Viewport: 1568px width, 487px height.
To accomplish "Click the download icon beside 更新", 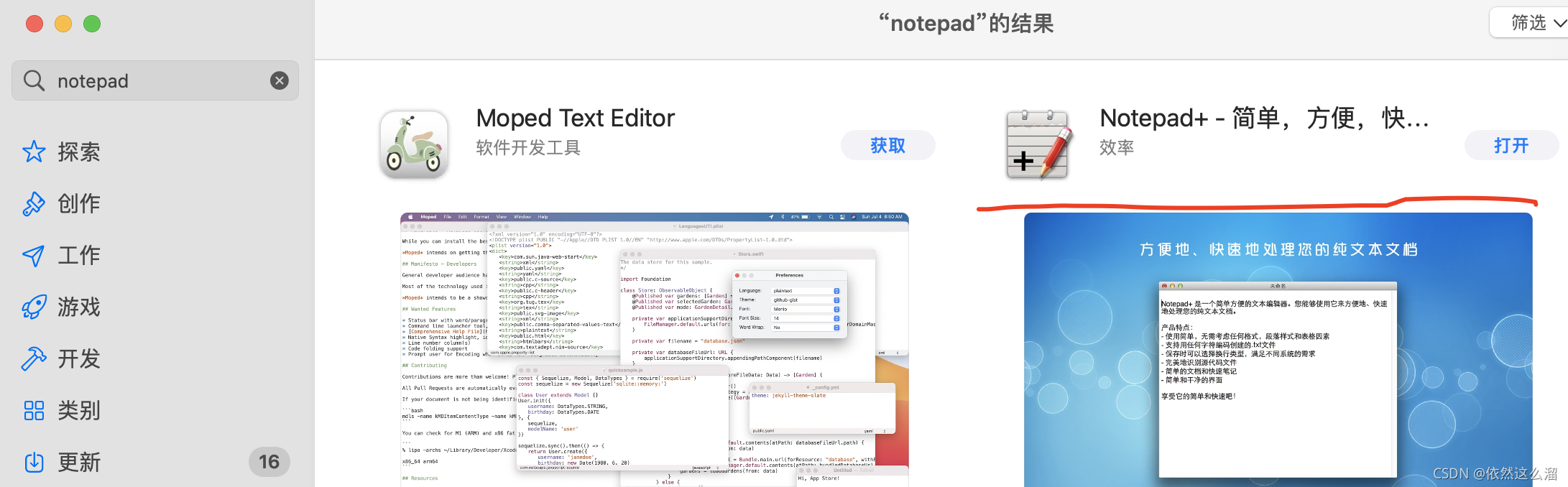I will tap(34, 462).
